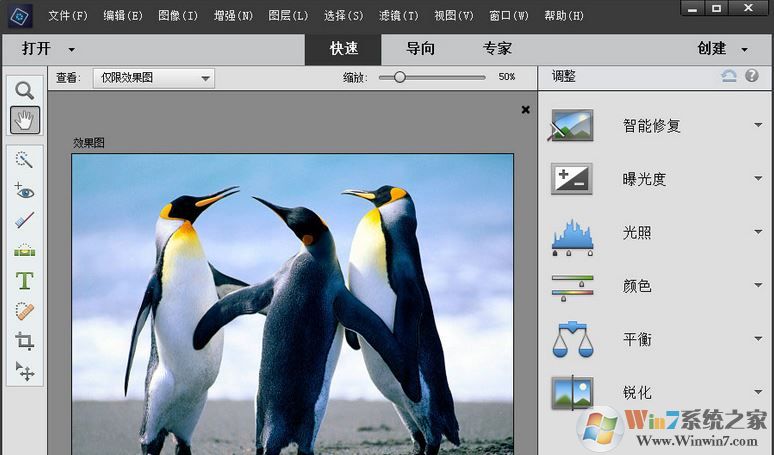Image resolution: width=774 pixels, height=455 pixels.
Task: Open the 文件(F) menu
Action: pyautogui.click(x=68, y=16)
